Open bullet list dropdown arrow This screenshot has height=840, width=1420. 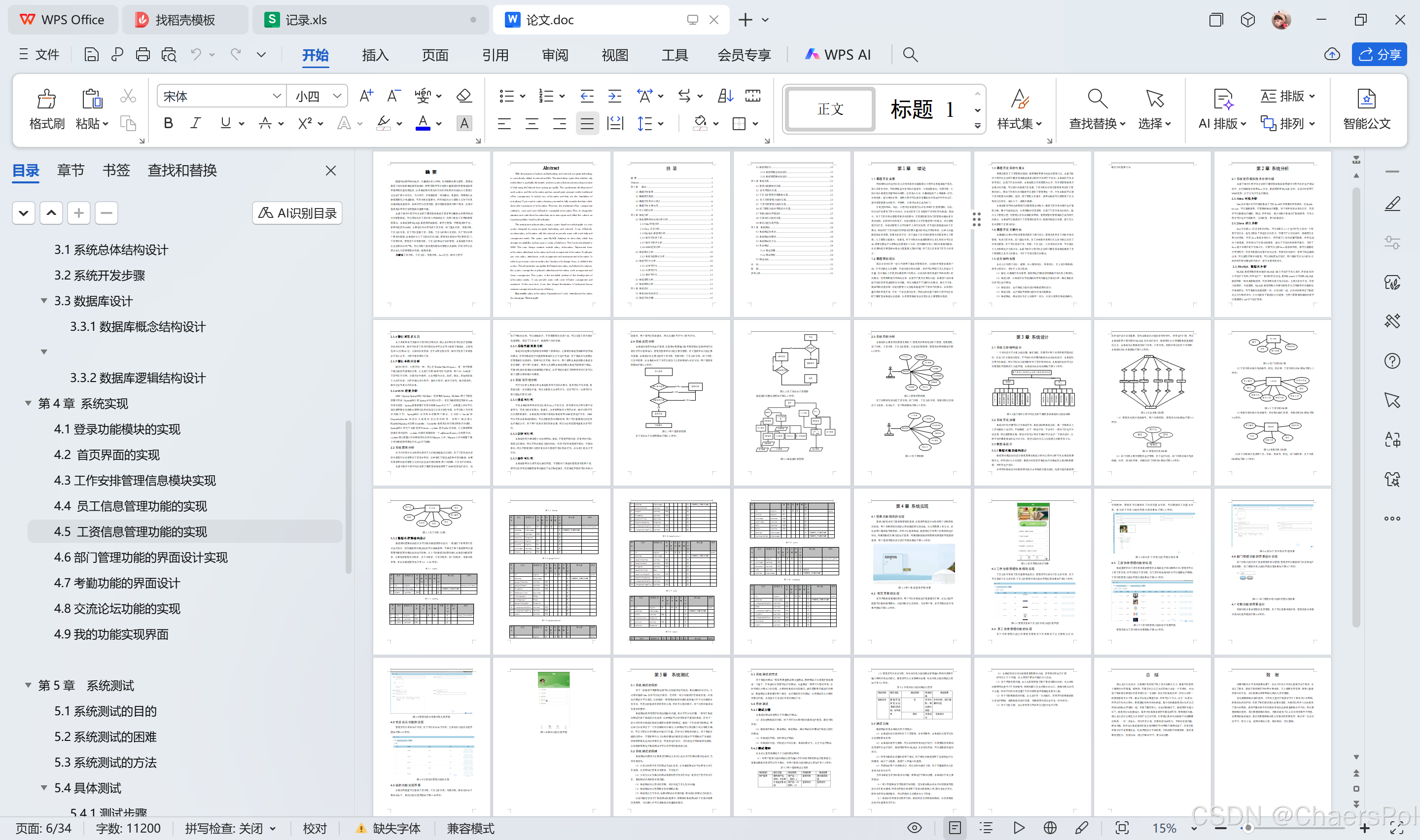click(522, 96)
